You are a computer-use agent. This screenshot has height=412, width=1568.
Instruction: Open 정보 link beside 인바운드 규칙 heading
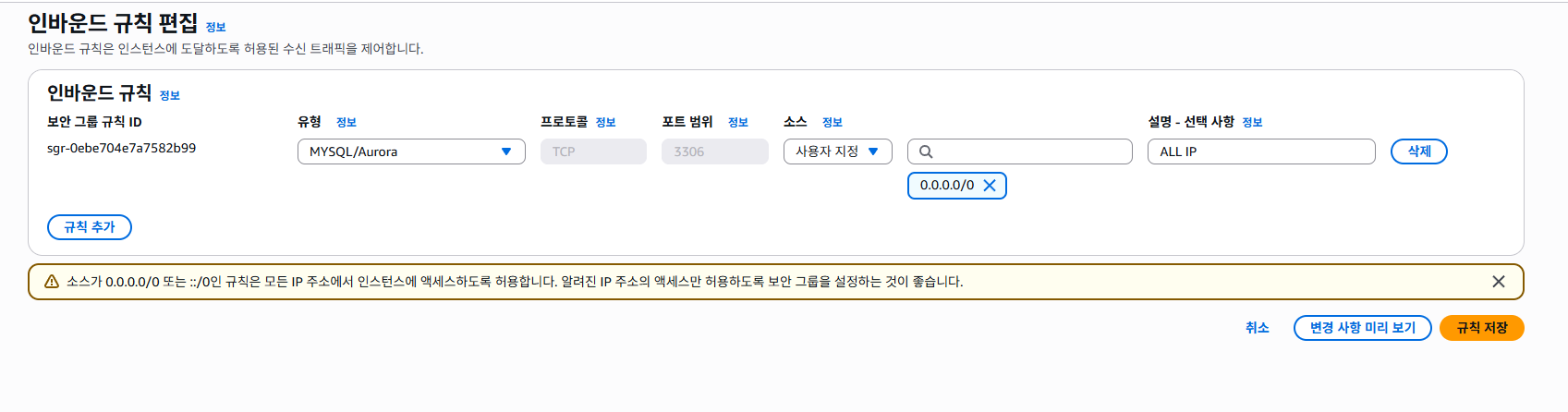(170, 95)
